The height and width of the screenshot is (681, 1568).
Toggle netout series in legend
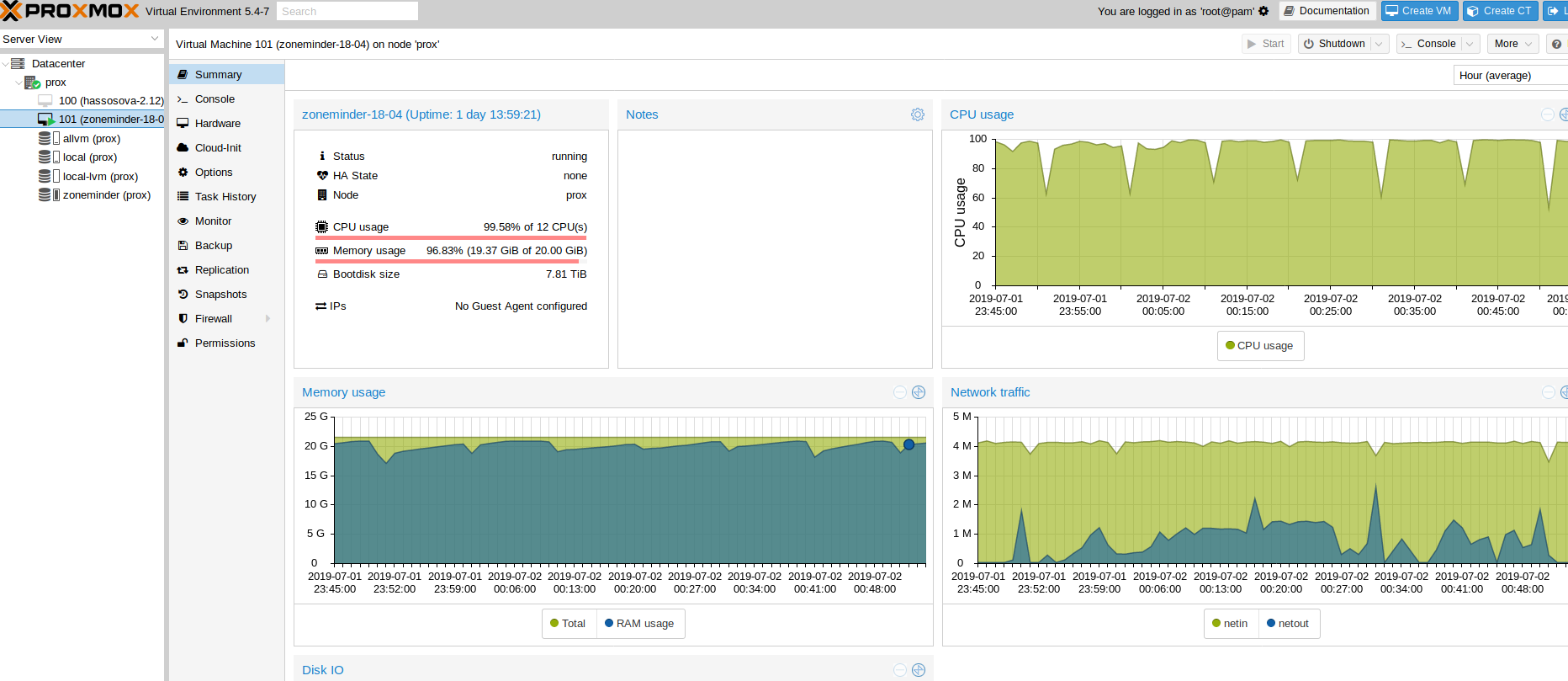[x=1289, y=623]
